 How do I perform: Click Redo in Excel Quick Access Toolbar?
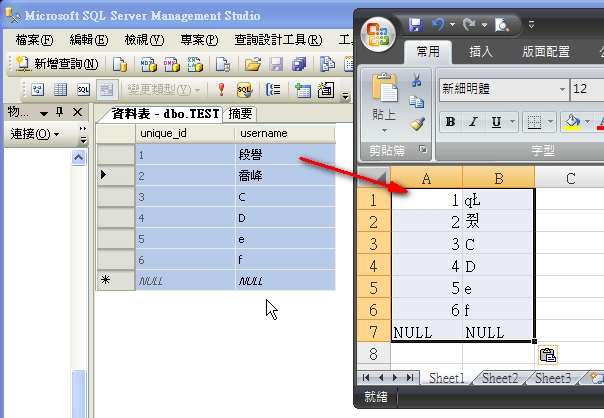[x=469, y=25]
